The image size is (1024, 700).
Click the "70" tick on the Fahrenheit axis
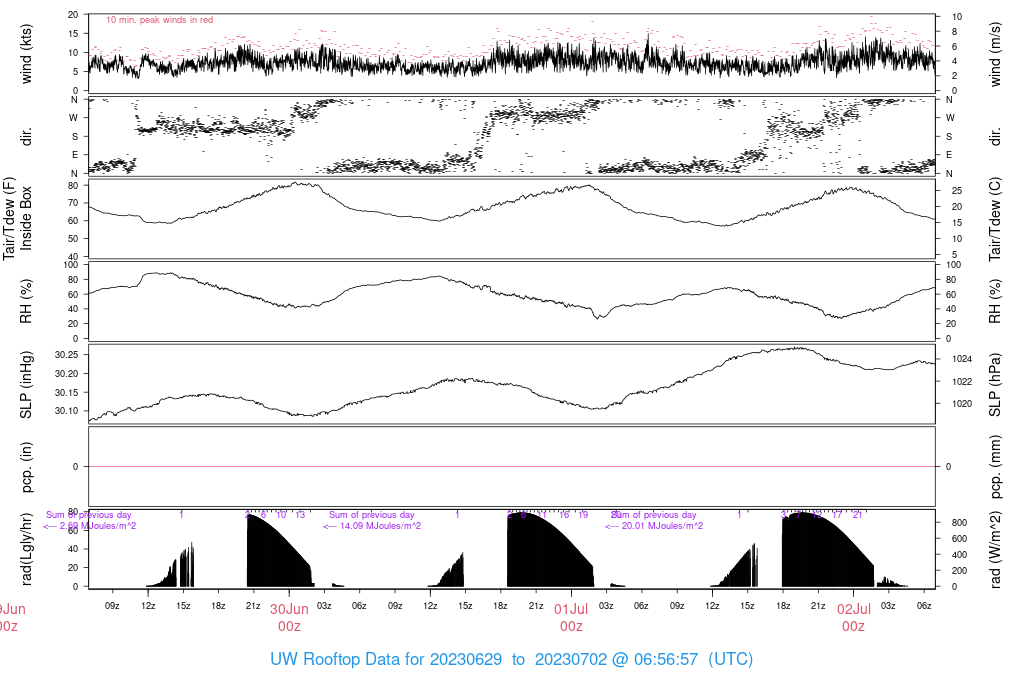73,203
